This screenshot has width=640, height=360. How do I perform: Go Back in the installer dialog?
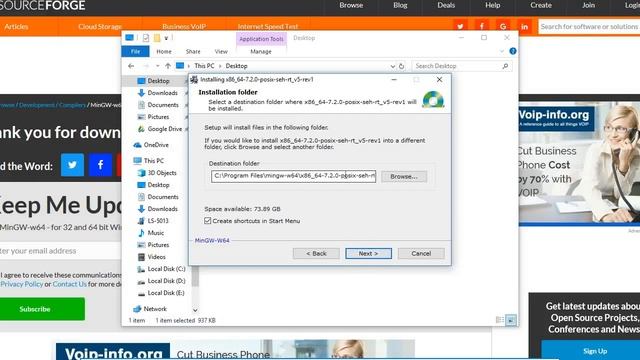point(316,253)
